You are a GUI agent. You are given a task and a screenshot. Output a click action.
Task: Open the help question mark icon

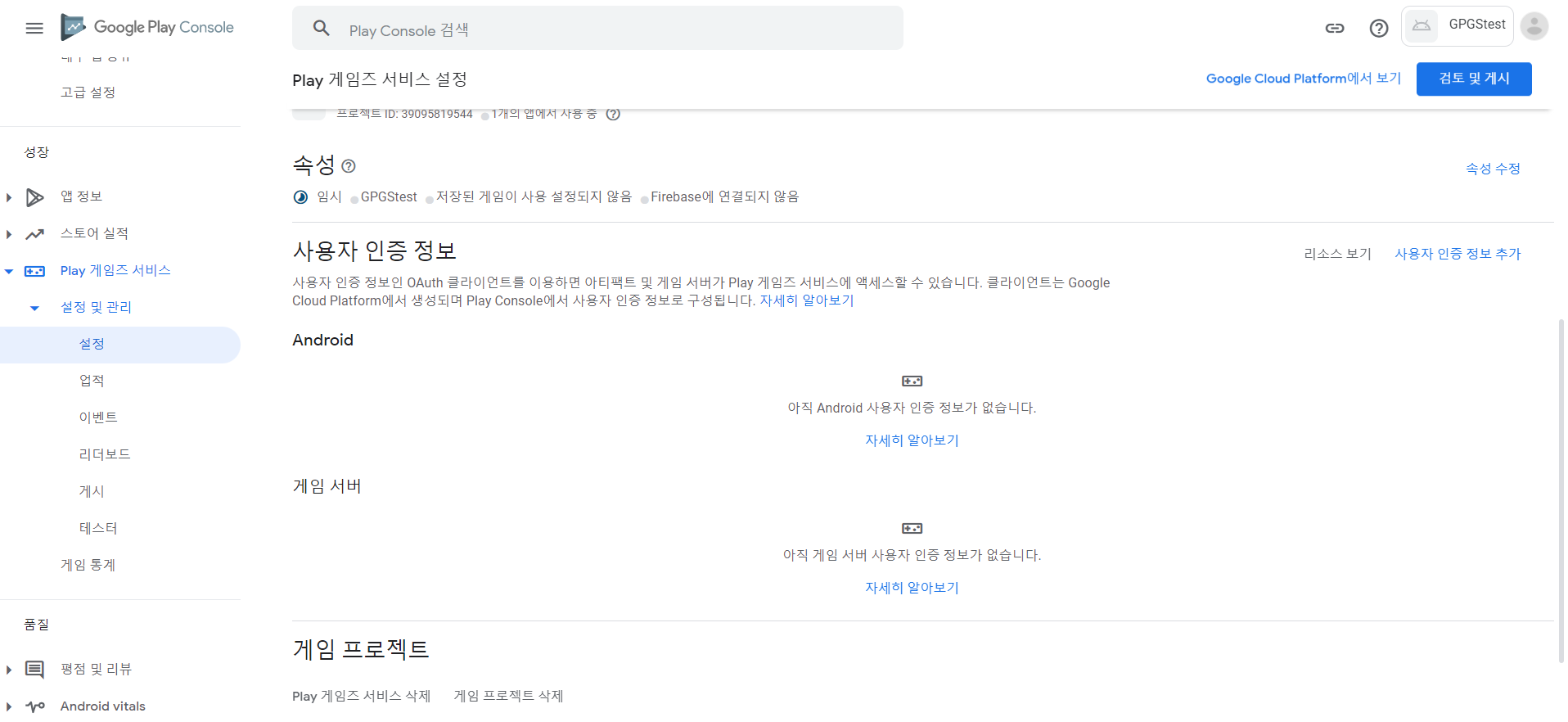(1379, 28)
